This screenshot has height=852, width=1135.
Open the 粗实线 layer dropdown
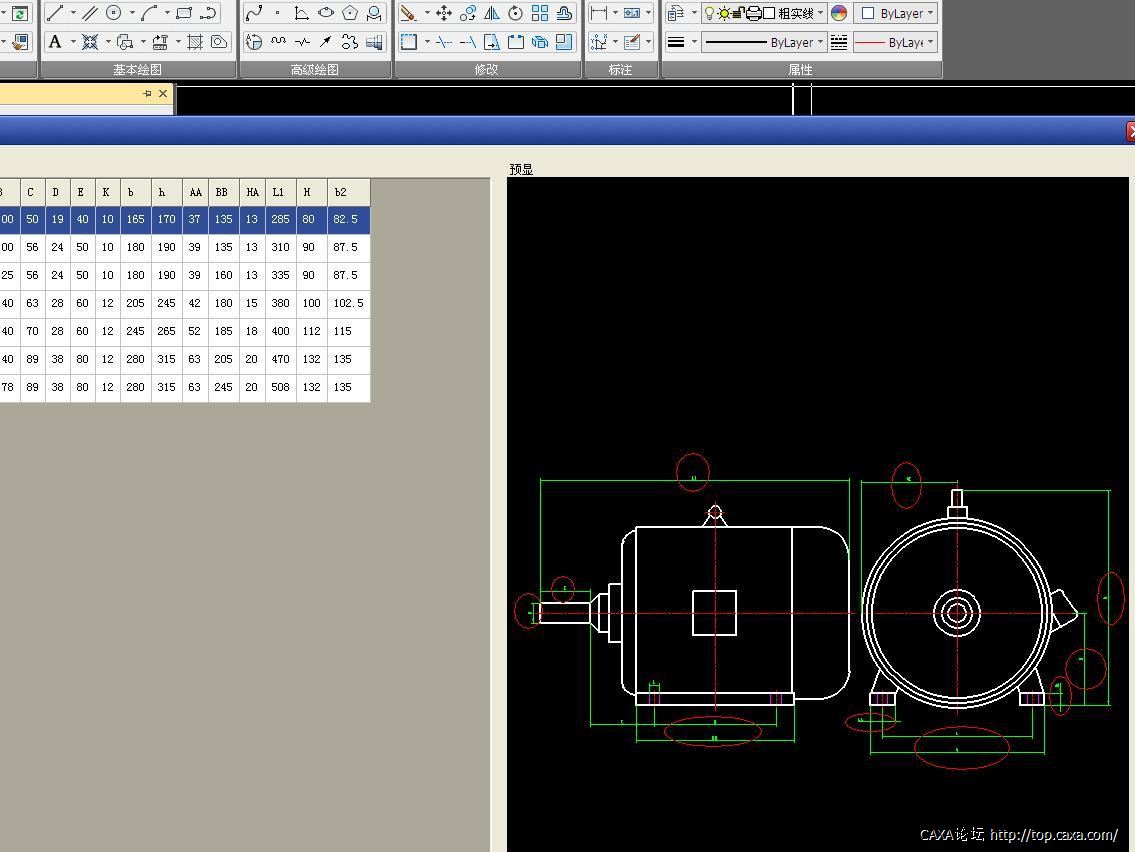tap(820, 13)
